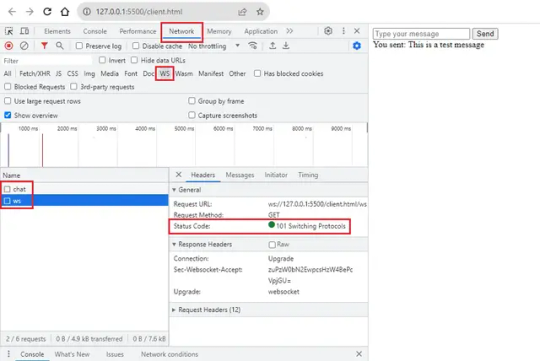The width and height of the screenshot is (540, 361).
Task: Open the browser home page
Action: click(65, 12)
